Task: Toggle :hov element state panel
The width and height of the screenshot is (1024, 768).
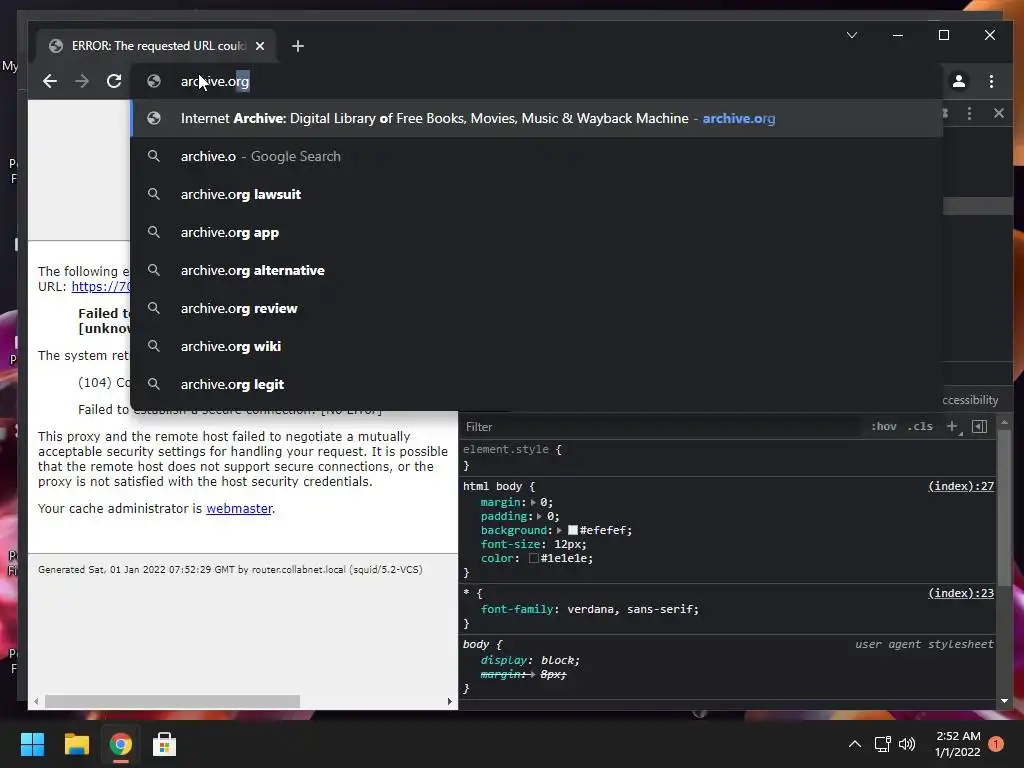Action: point(884,426)
